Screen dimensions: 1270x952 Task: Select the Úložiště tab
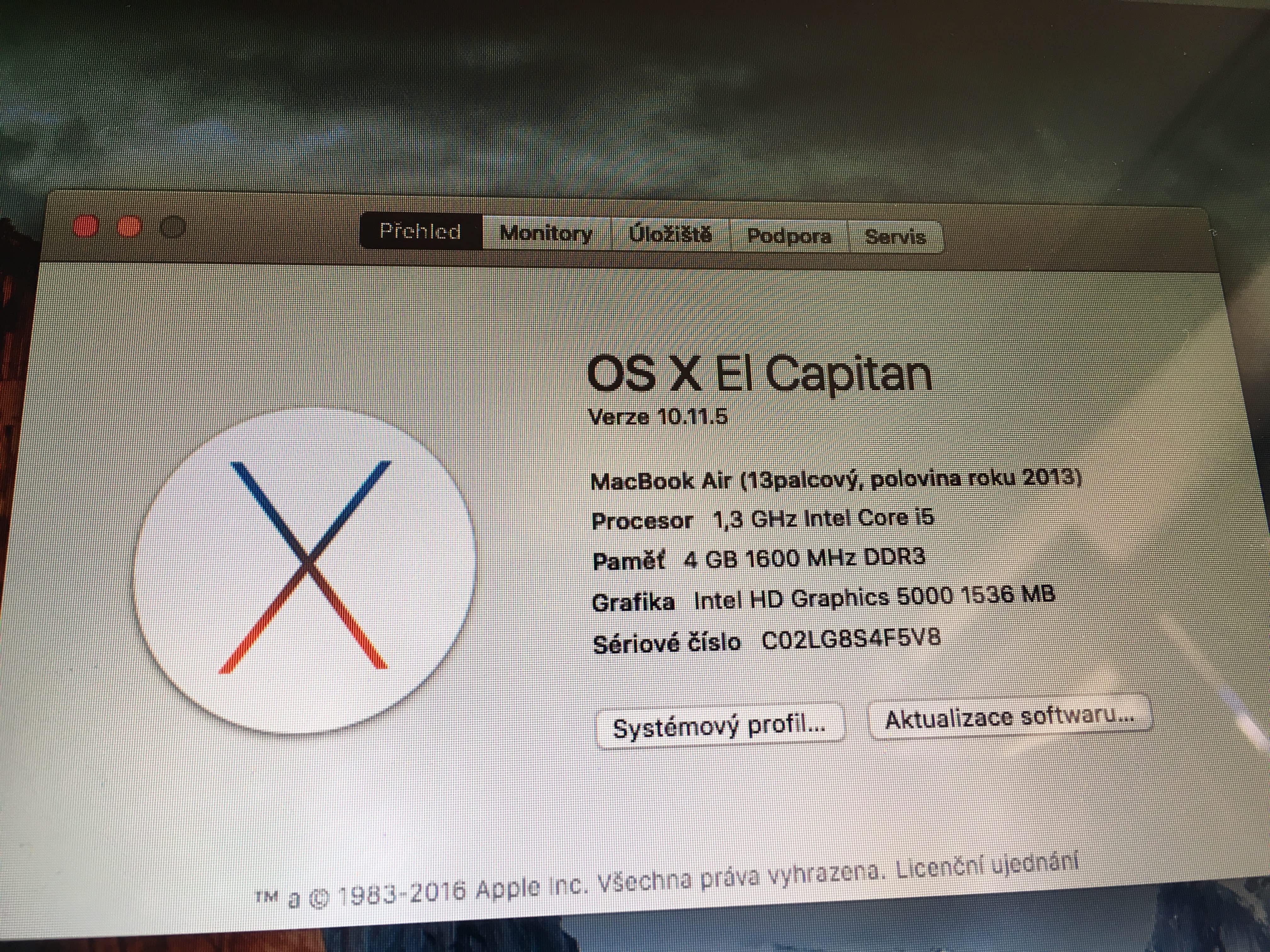click(670, 235)
